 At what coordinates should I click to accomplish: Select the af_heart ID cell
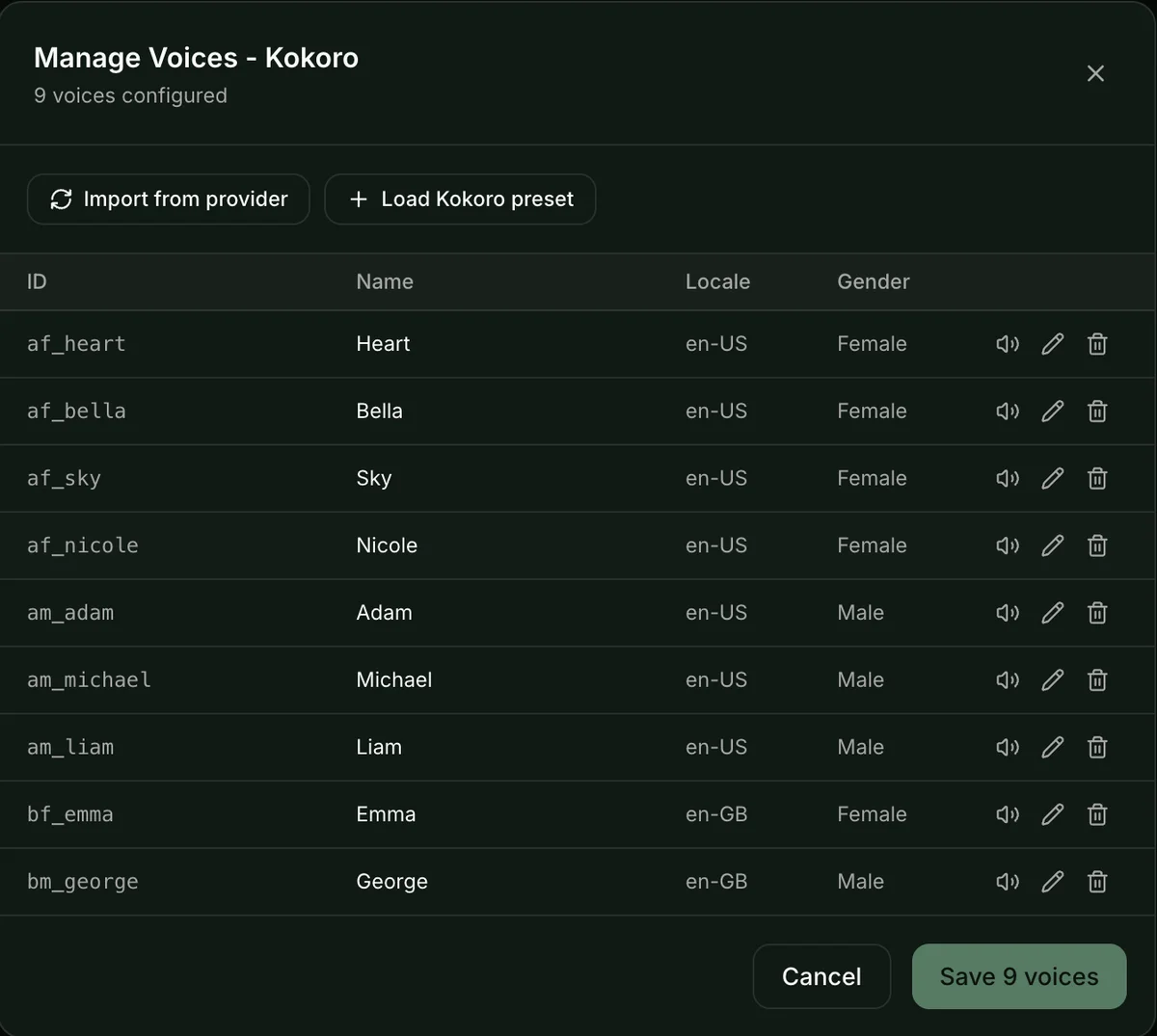pos(76,344)
